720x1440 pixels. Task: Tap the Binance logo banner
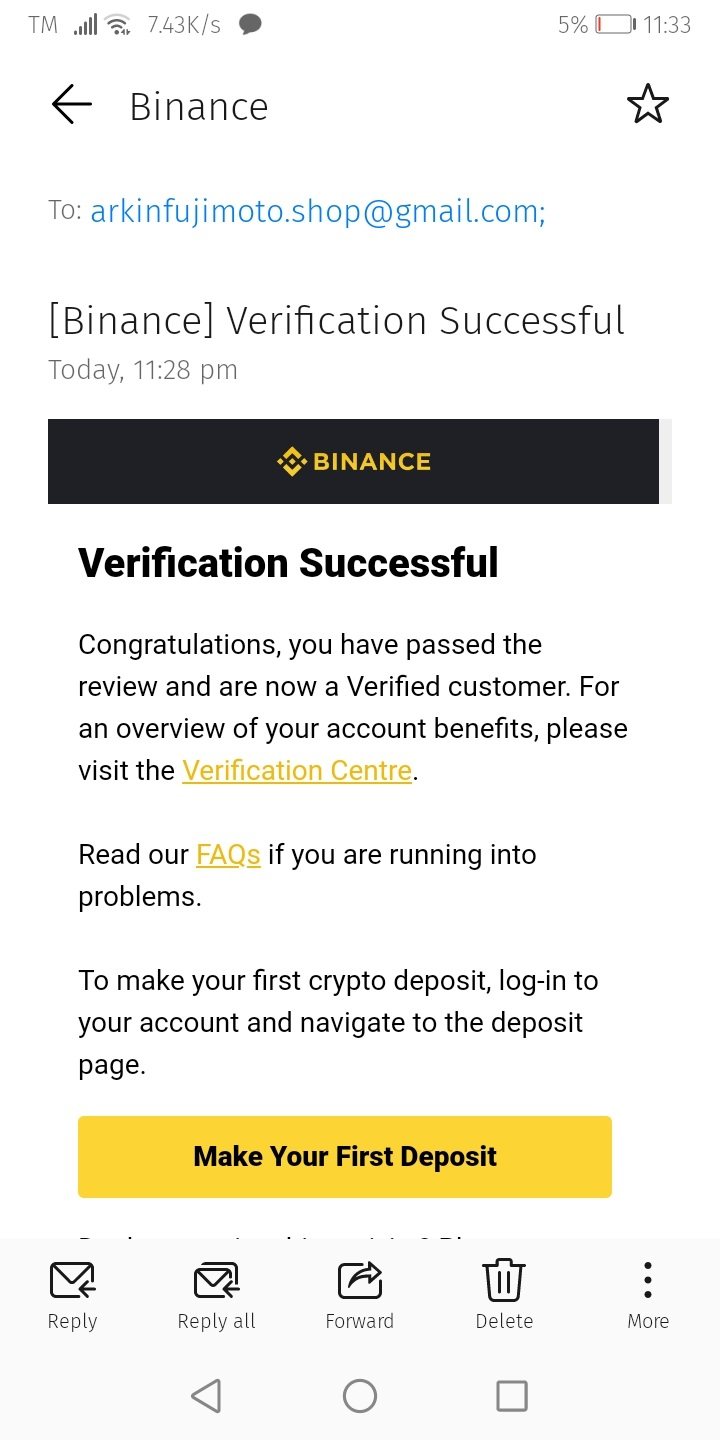(353, 461)
